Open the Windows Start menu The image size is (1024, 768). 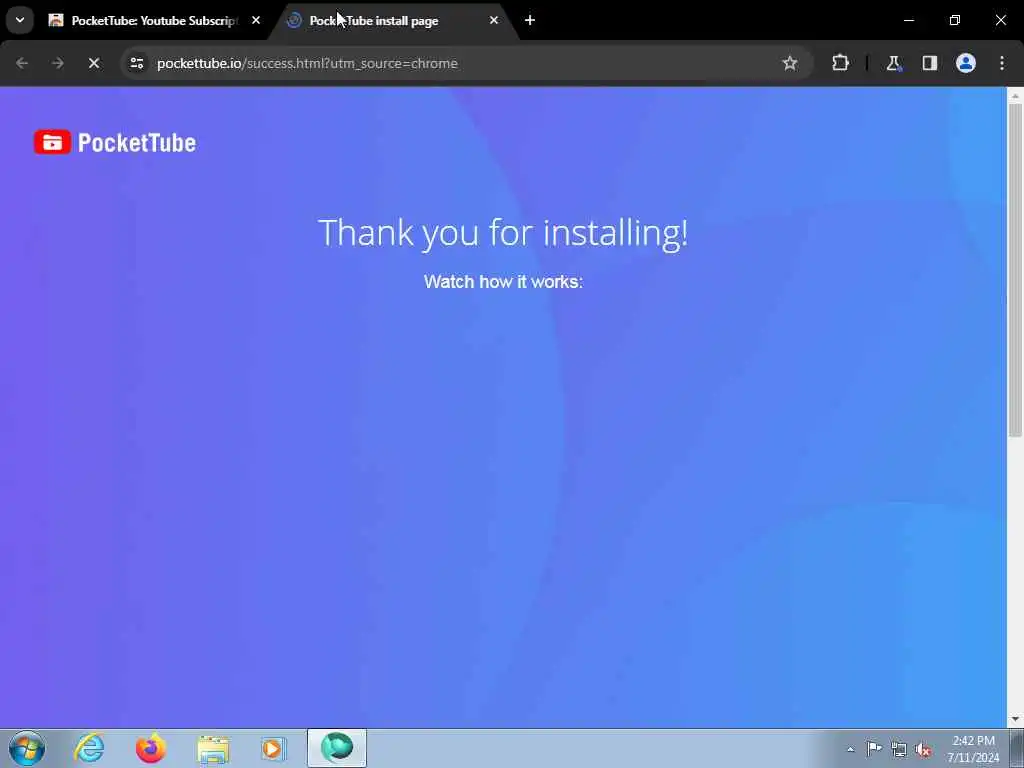click(27, 748)
